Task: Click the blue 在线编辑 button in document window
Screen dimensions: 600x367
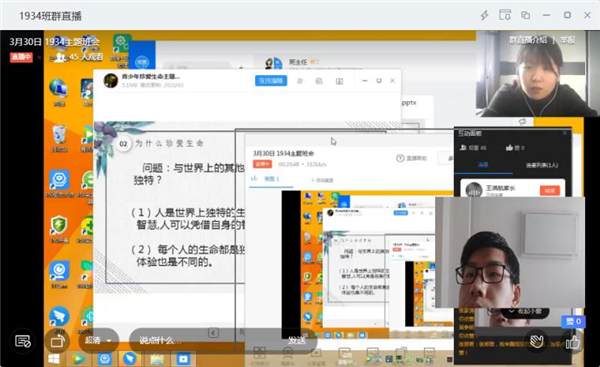Action: (x=271, y=81)
